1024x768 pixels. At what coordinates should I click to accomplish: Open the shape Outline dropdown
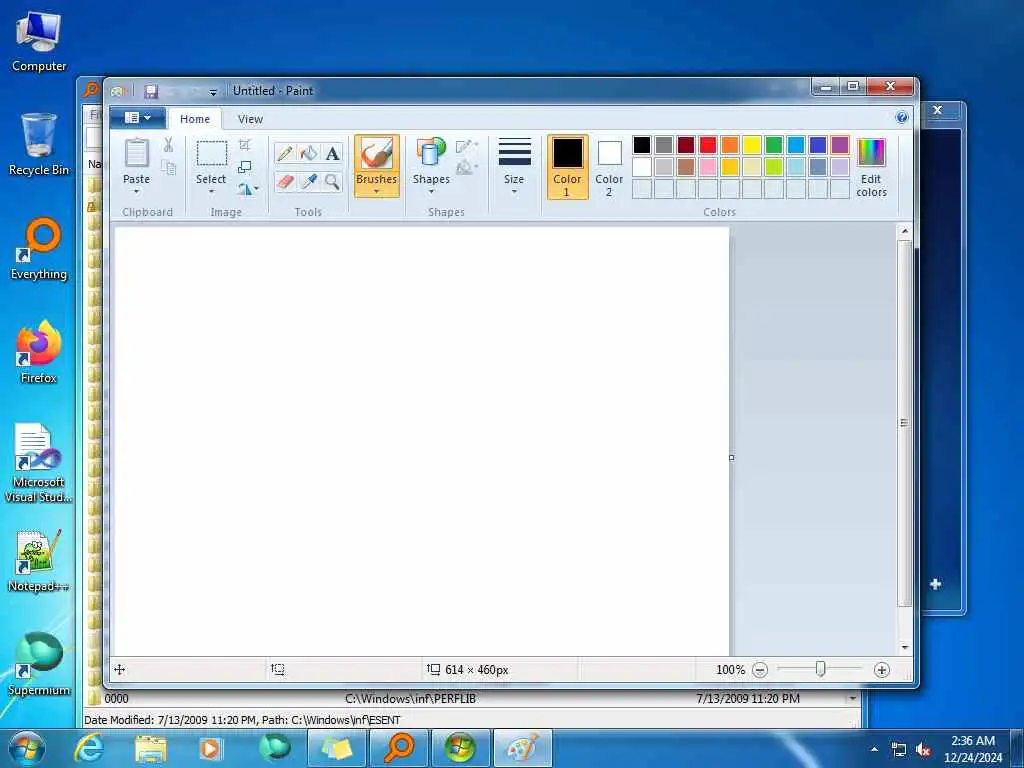467,146
